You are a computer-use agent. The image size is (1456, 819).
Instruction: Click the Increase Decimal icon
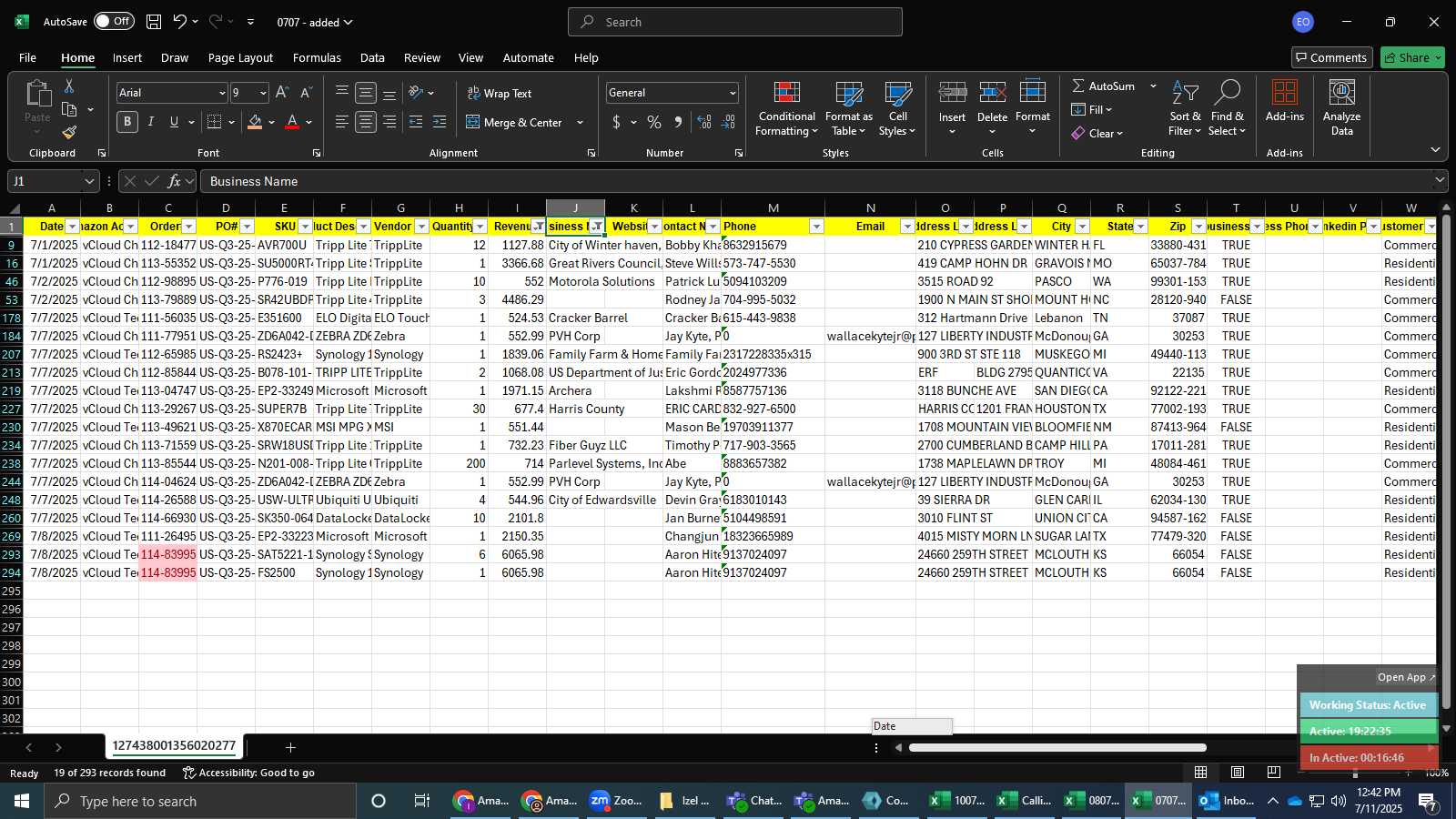click(704, 122)
